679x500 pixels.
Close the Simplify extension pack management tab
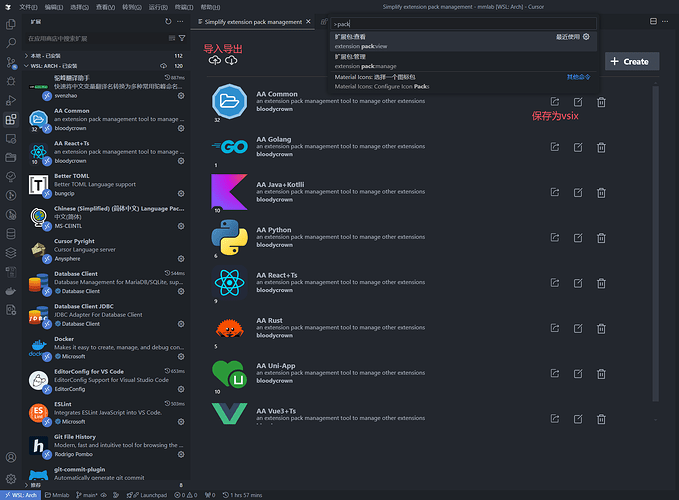(308, 21)
